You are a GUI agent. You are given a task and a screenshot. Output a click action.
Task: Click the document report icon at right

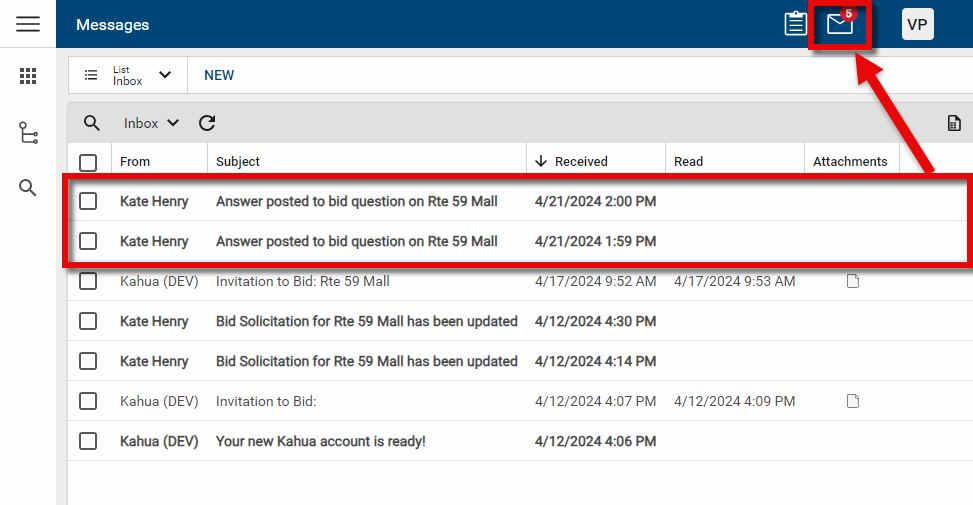[954, 123]
